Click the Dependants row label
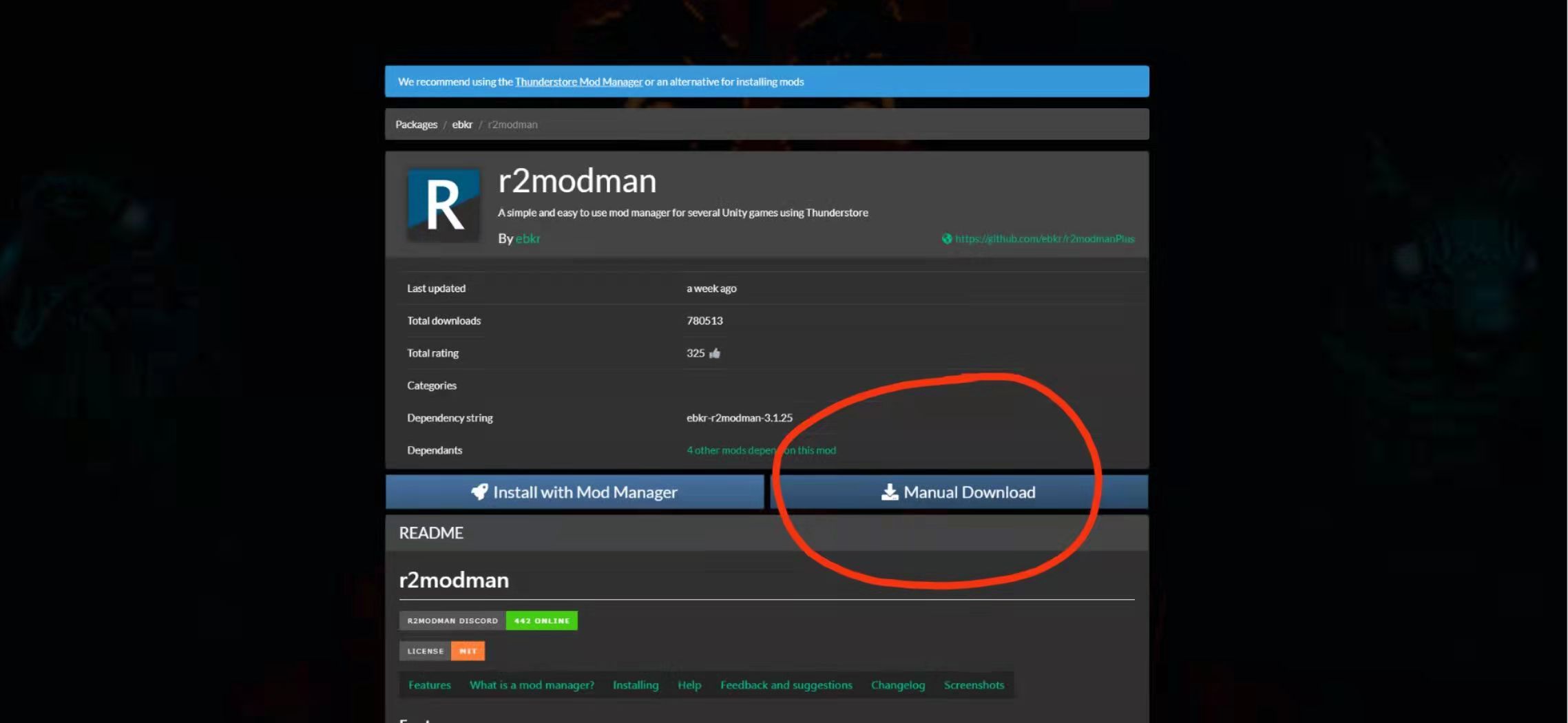The width and height of the screenshot is (1568, 723). [x=435, y=450]
